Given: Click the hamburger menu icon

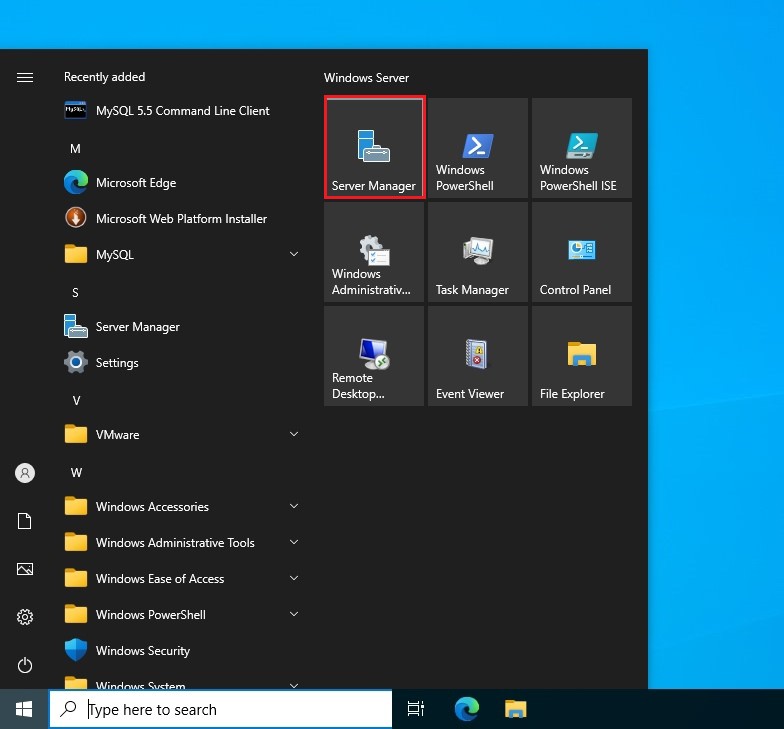Looking at the screenshot, I should (x=25, y=77).
